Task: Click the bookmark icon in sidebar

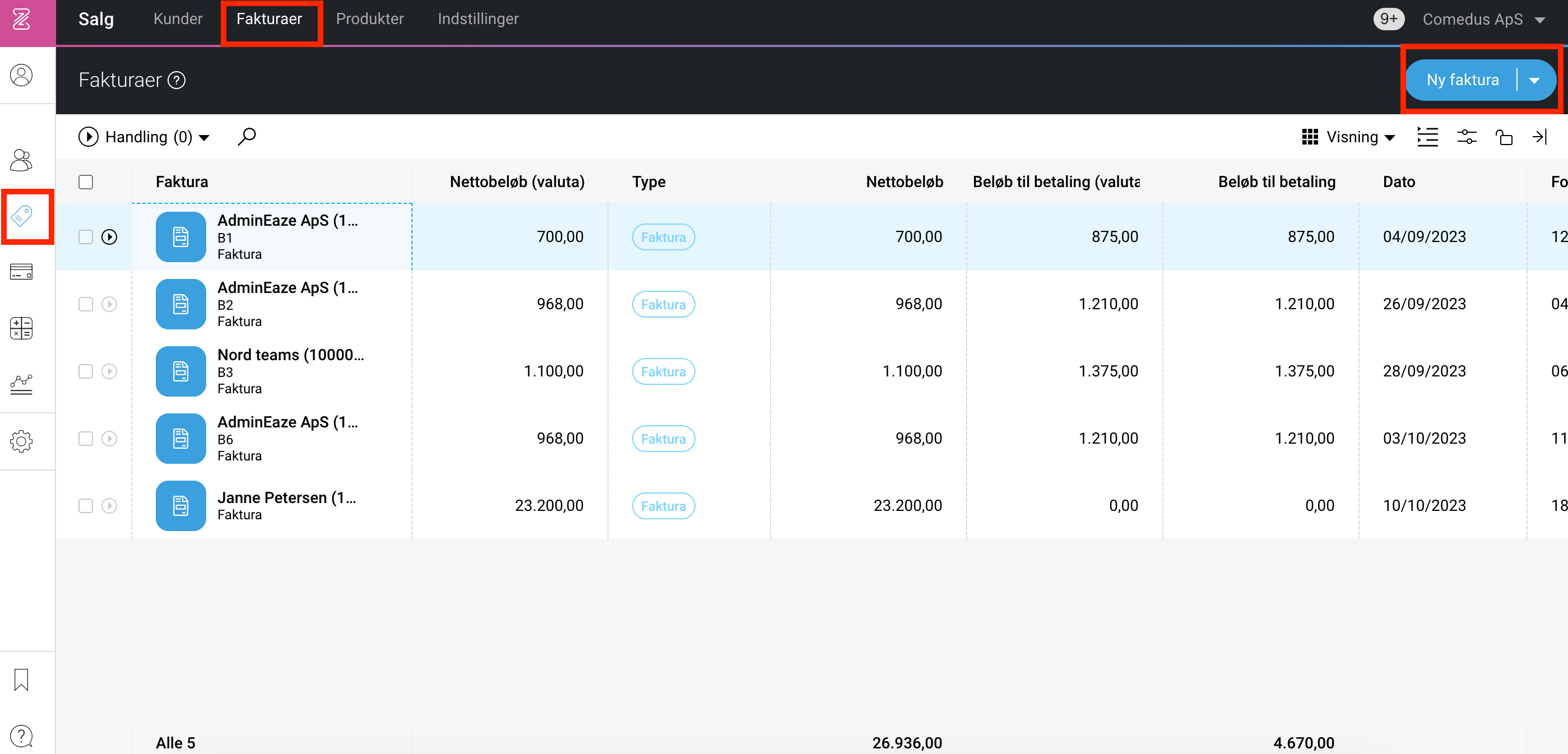Action: pos(21,679)
